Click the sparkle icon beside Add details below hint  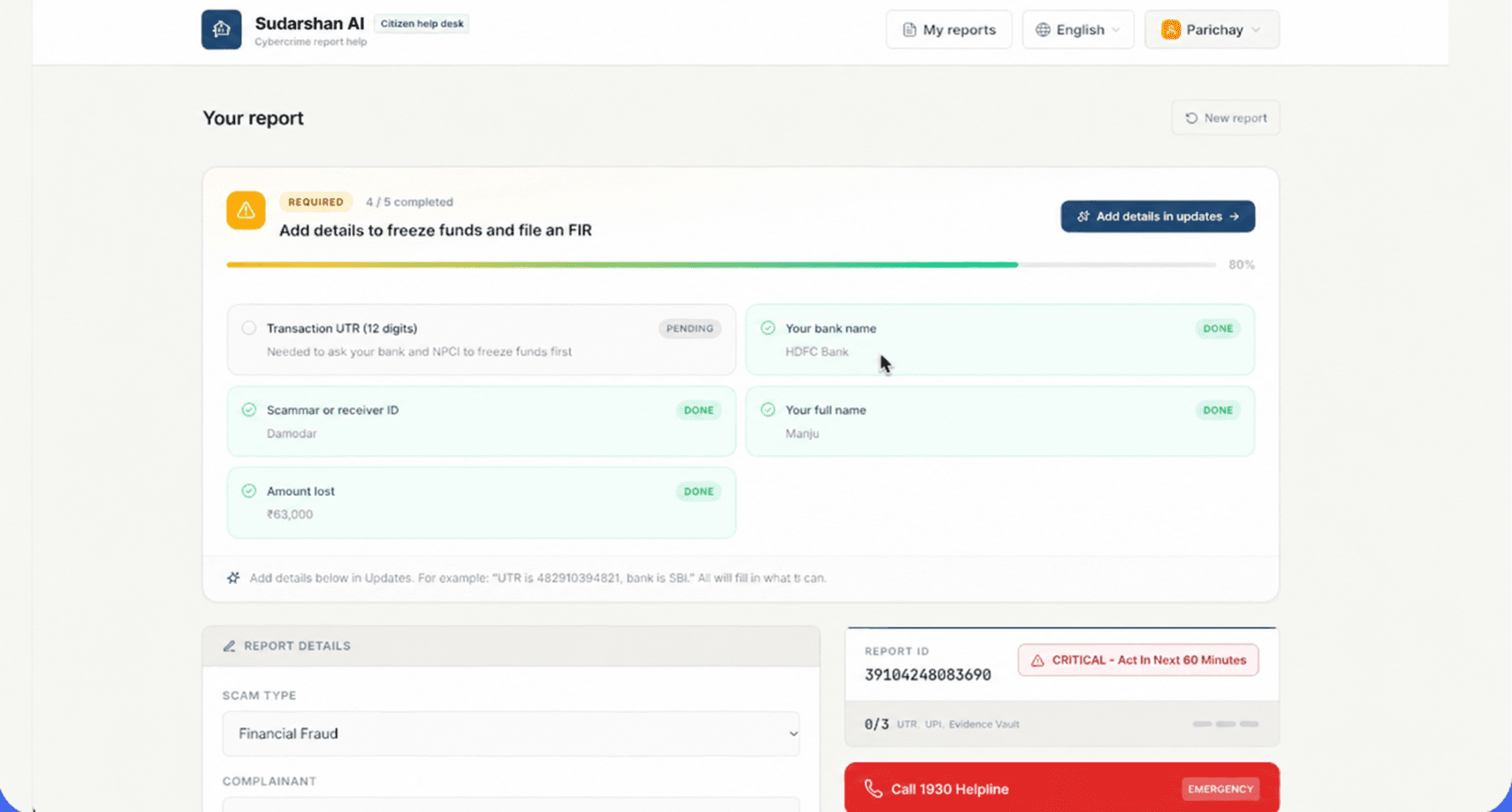(233, 578)
